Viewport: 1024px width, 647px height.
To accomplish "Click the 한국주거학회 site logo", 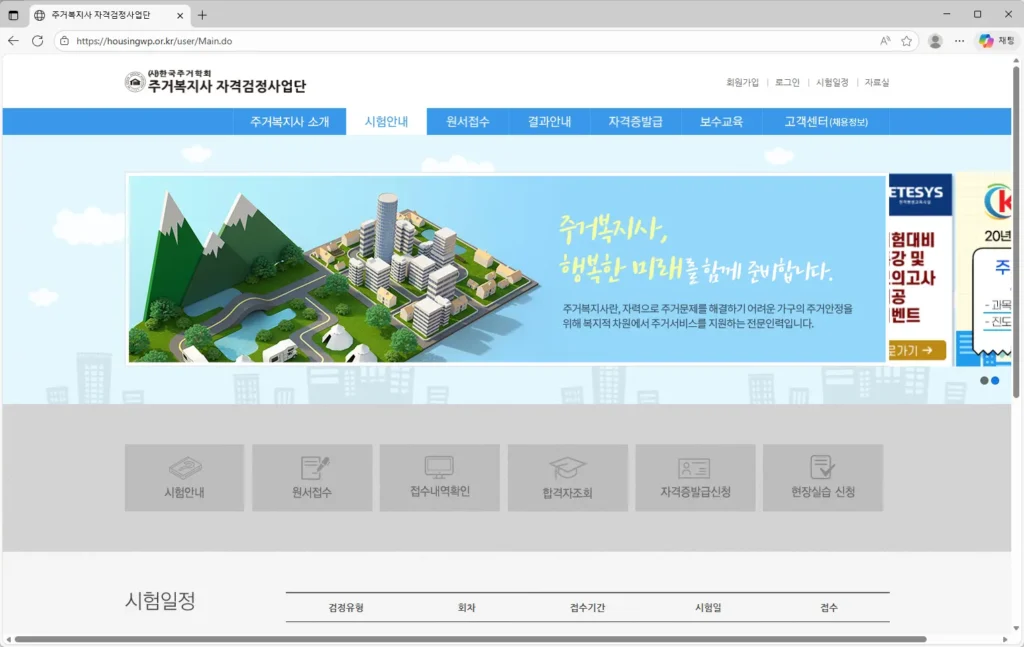I will coord(216,83).
